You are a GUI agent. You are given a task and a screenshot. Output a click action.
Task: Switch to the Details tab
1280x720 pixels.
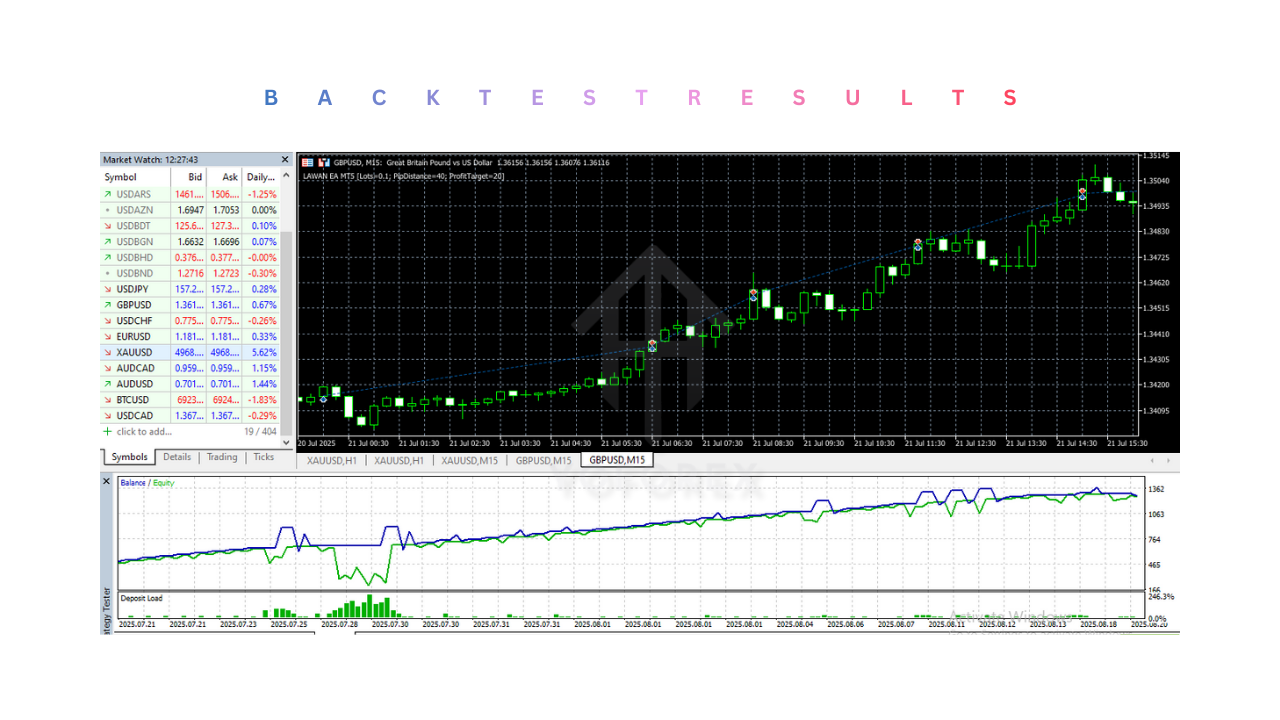pos(177,457)
